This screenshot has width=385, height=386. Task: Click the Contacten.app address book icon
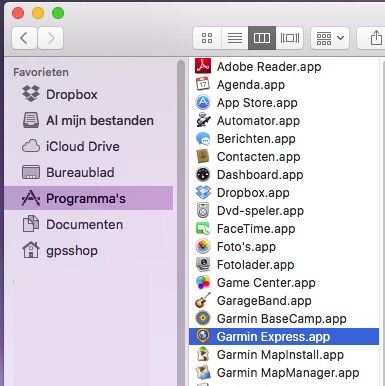pos(203,156)
